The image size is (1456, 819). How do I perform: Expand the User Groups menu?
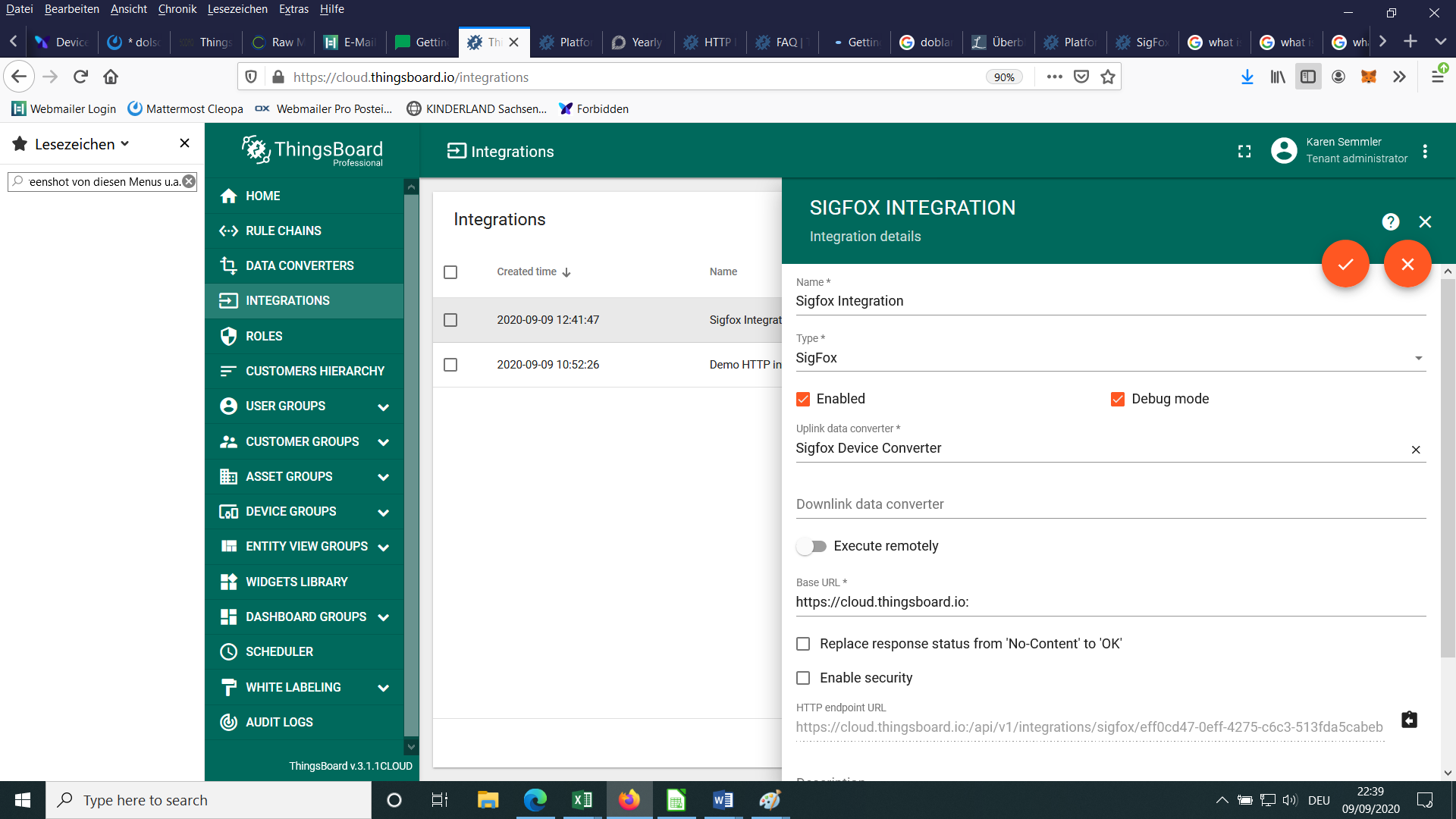(304, 406)
